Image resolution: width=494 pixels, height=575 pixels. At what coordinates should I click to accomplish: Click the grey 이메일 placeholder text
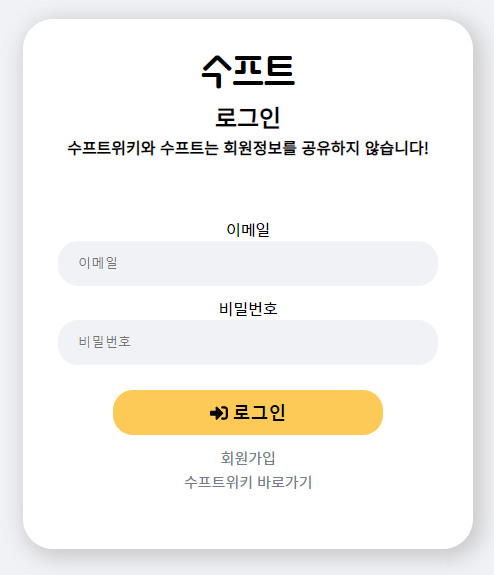[x=98, y=263]
